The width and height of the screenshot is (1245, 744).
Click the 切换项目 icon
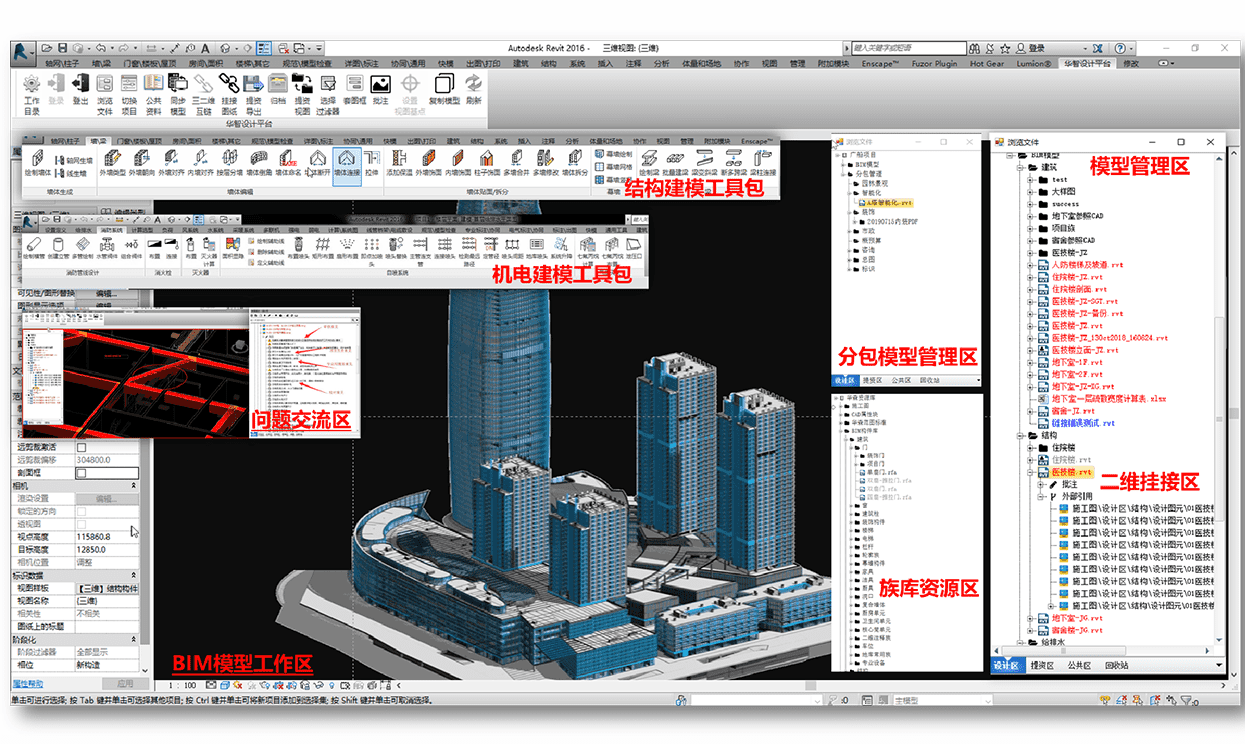tap(129, 84)
